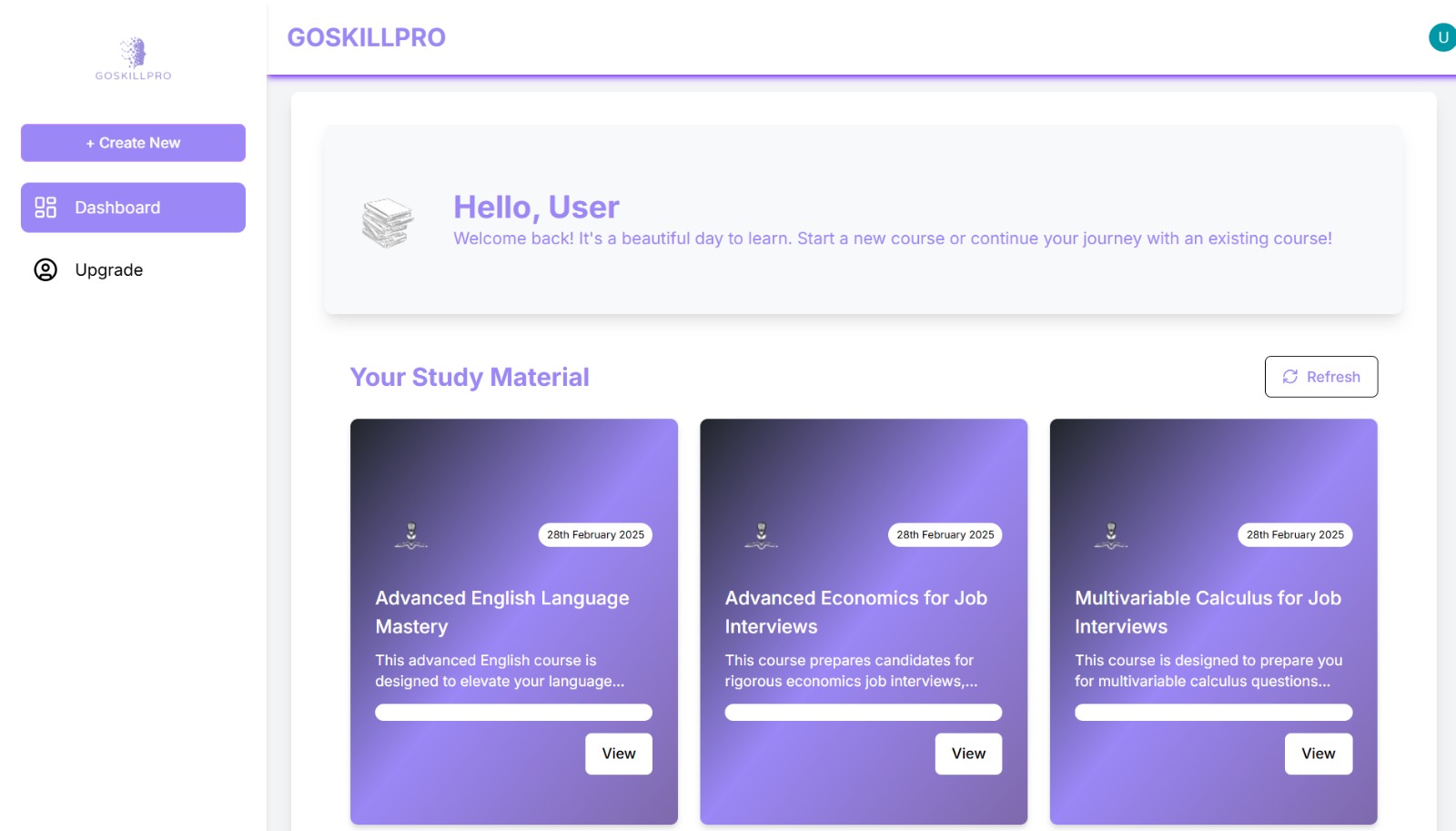The width and height of the screenshot is (1456, 831).
Task: Click Refresh to reload study materials
Action: (x=1321, y=376)
